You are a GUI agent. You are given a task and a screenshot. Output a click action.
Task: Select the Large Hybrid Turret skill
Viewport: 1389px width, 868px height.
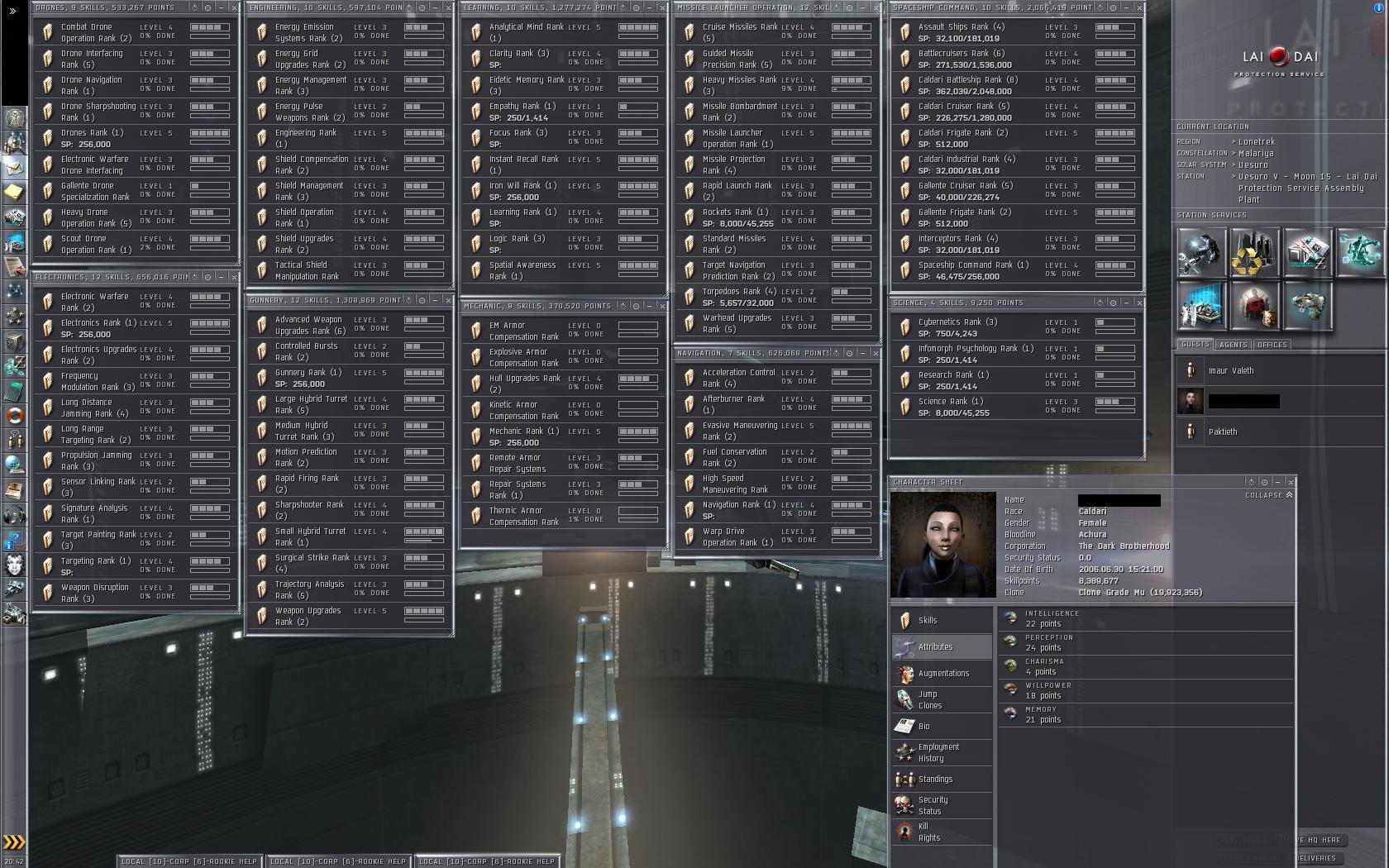click(349, 404)
